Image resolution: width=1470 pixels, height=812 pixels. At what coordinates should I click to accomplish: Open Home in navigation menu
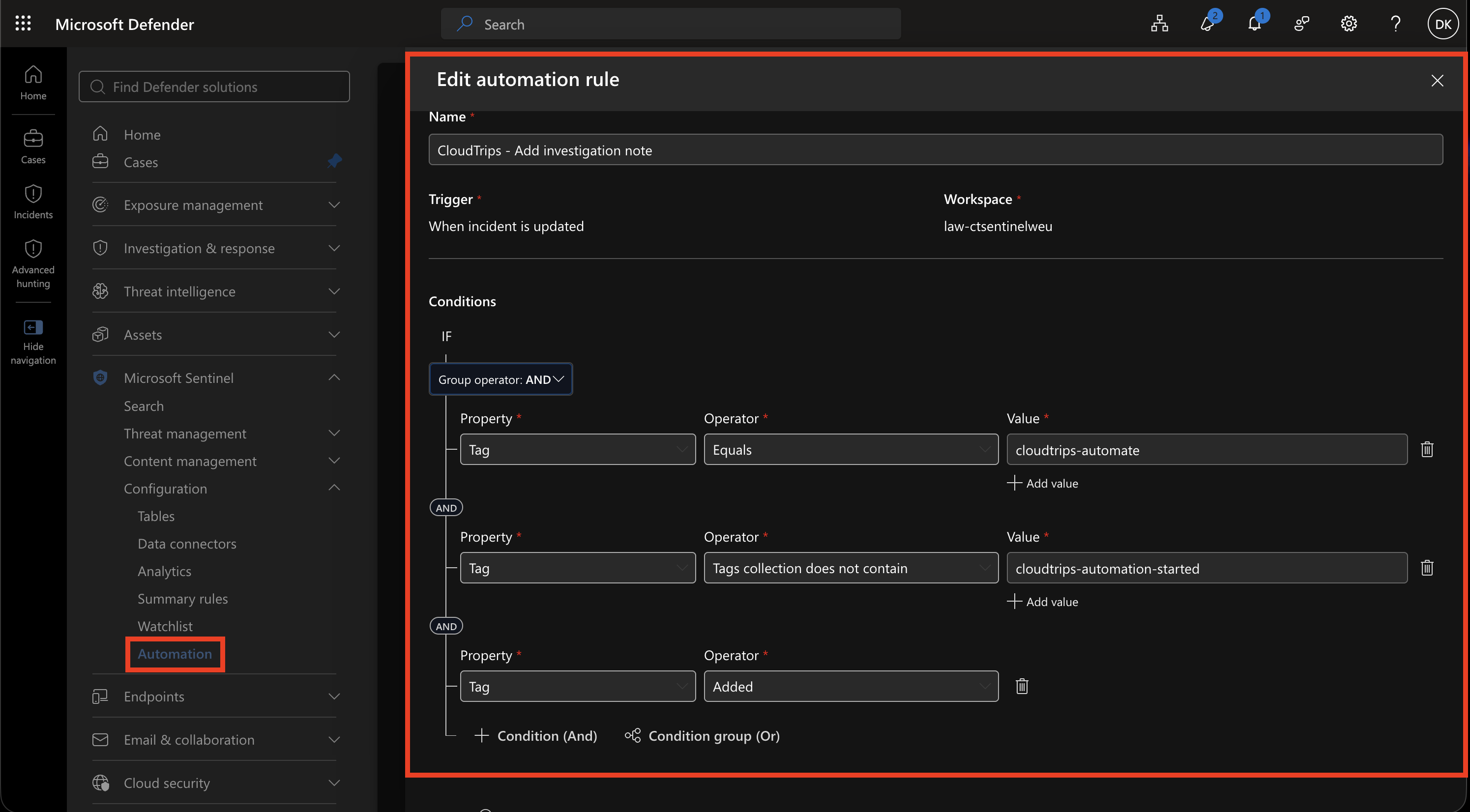142,135
